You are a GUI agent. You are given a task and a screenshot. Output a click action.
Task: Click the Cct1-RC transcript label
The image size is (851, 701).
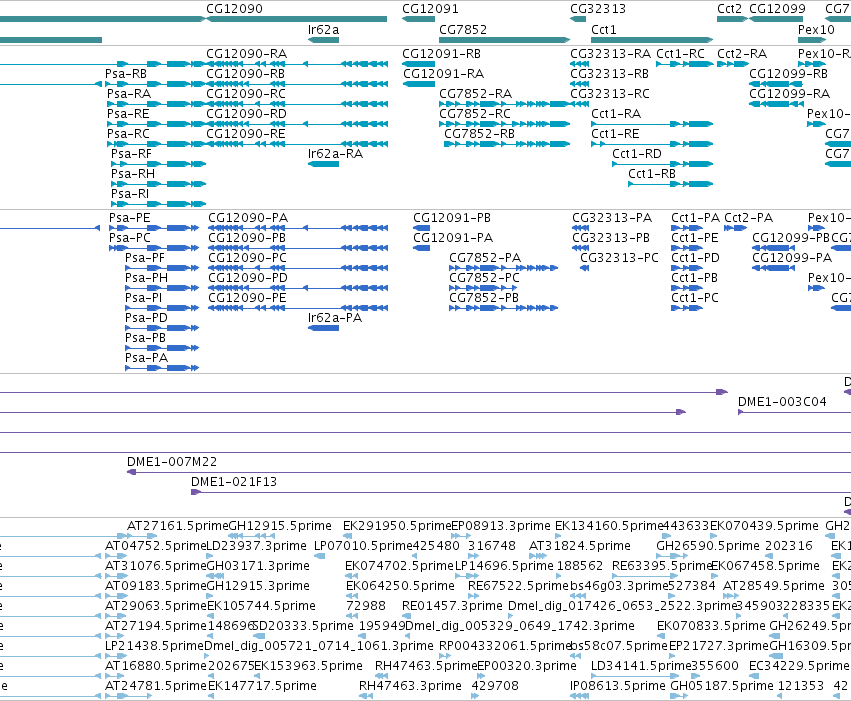point(681,54)
